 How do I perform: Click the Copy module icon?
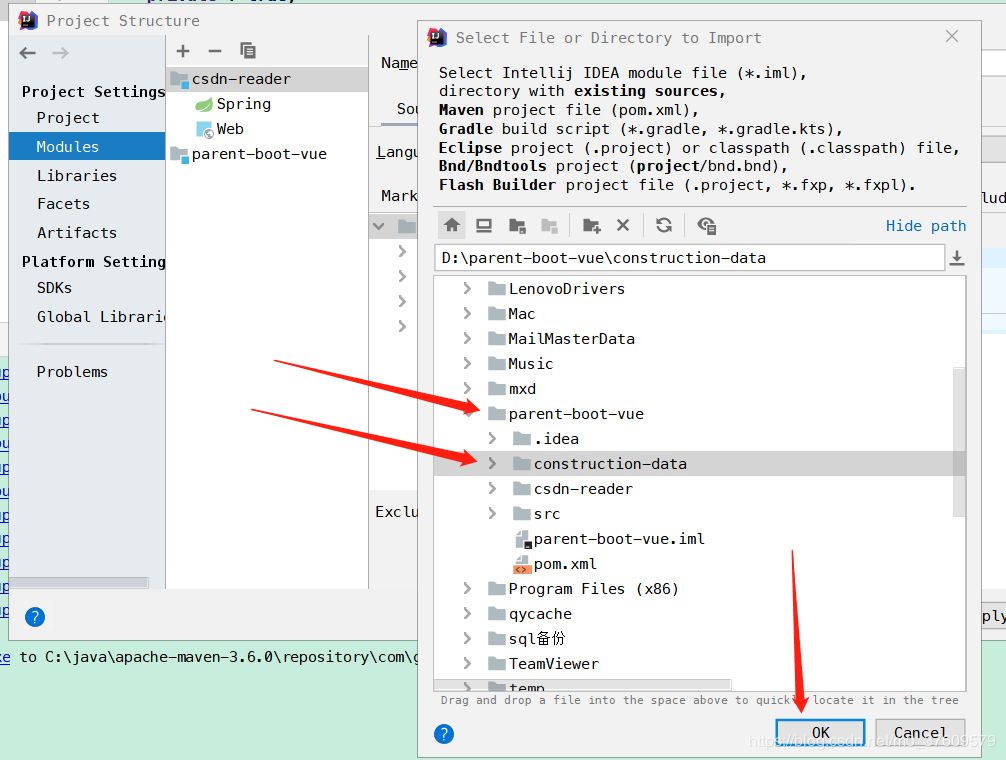pyautogui.click(x=248, y=51)
